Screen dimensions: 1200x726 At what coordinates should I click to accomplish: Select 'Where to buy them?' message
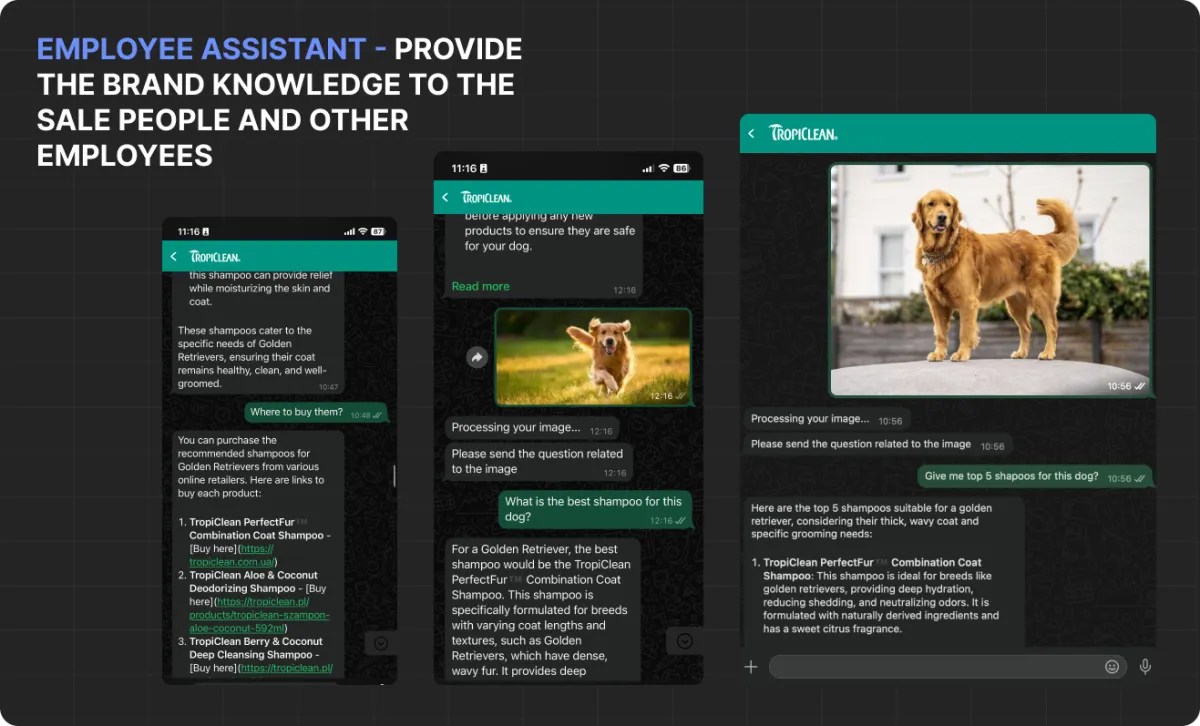tap(316, 413)
